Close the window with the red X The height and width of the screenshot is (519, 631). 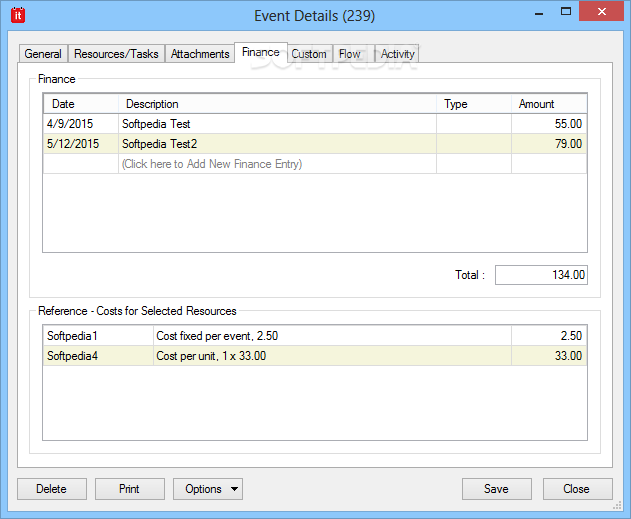pyautogui.click(x=601, y=11)
